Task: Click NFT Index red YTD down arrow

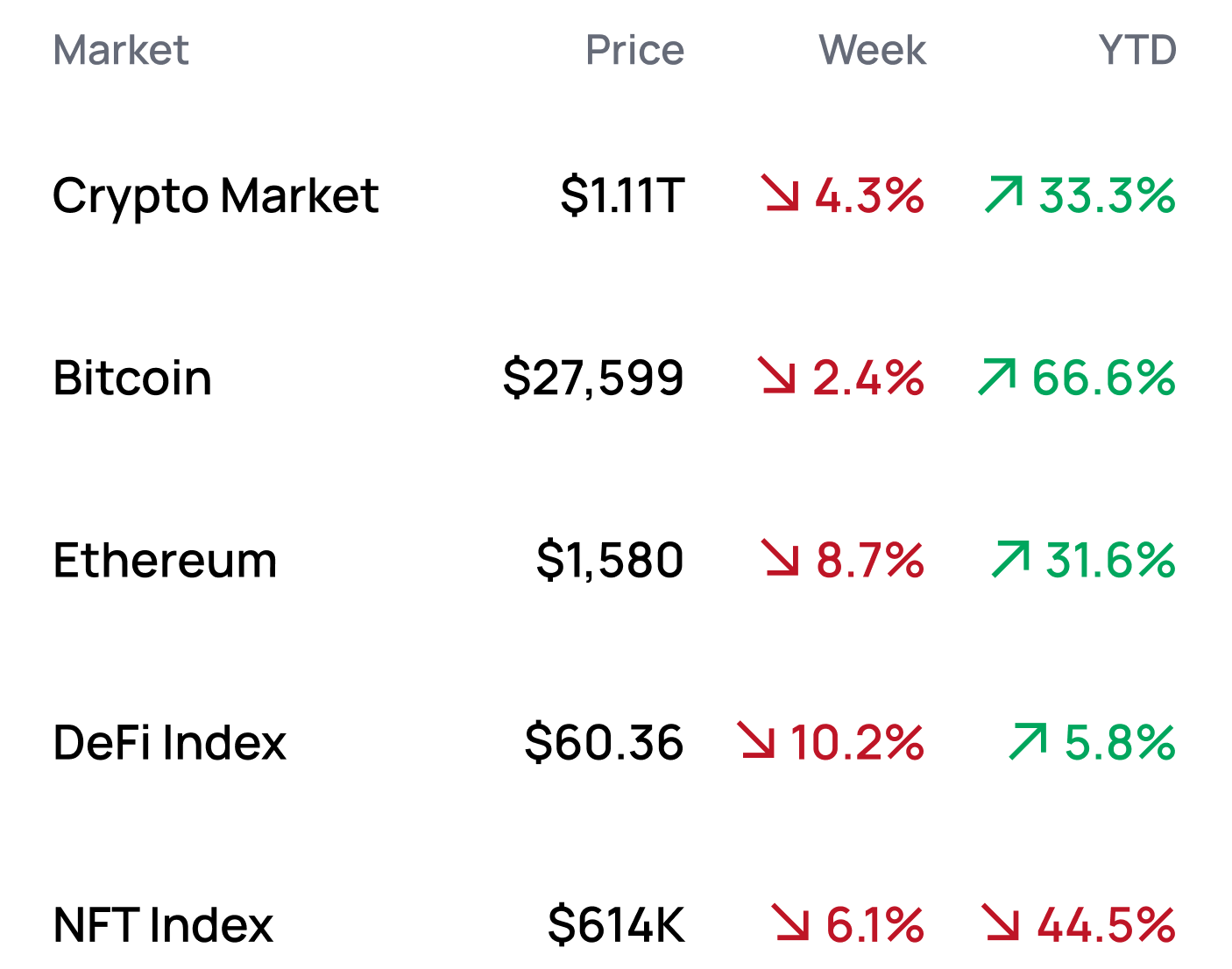Action: [1001, 923]
